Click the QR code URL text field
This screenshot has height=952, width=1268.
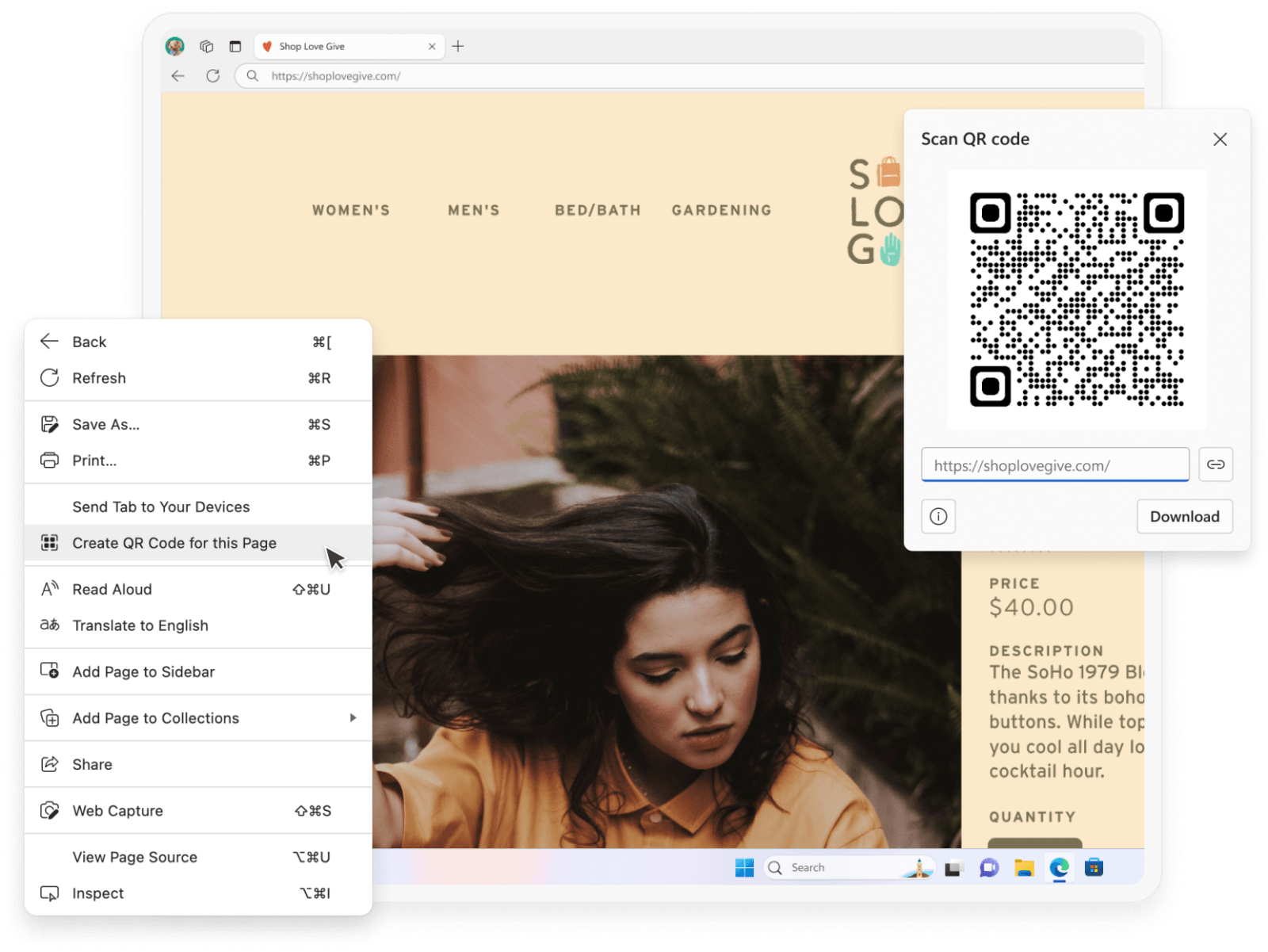1055,465
